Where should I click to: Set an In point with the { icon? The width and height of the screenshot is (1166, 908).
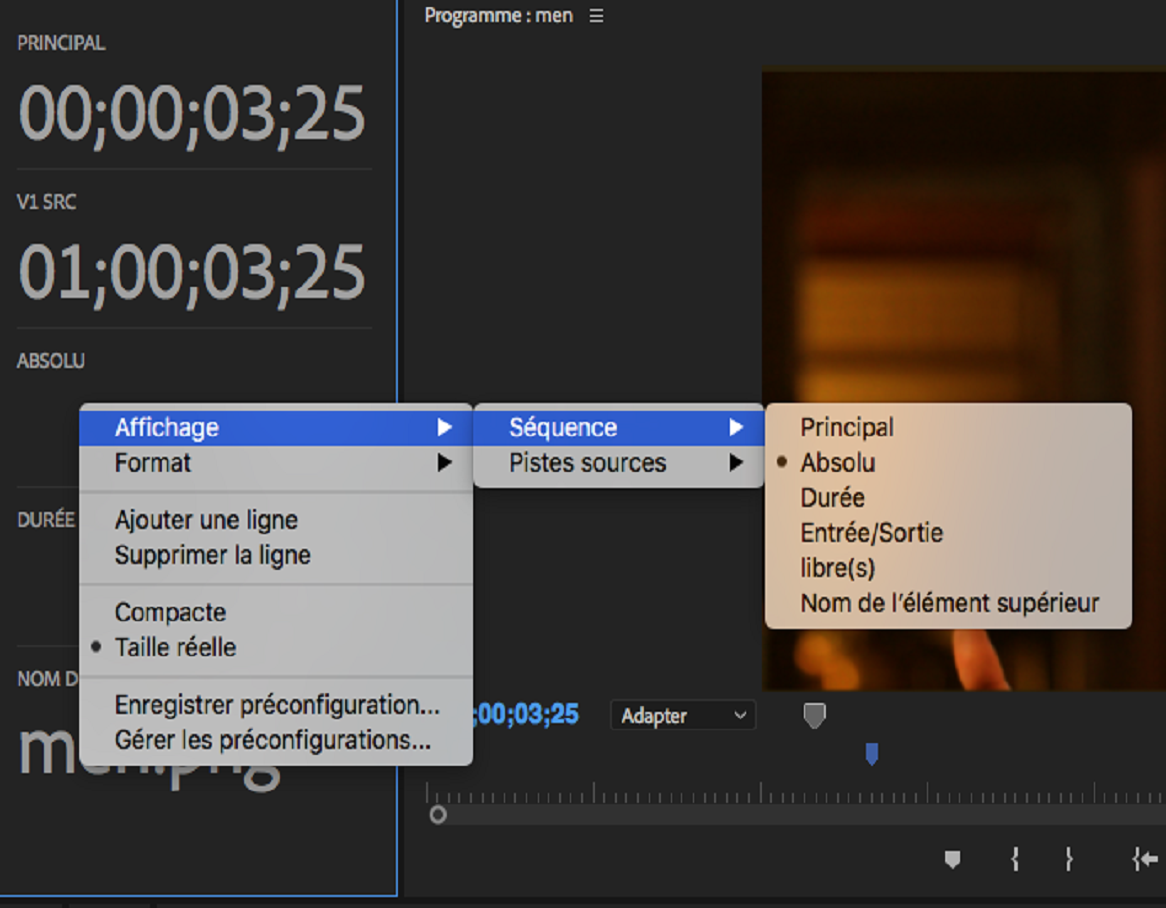click(x=1016, y=858)
